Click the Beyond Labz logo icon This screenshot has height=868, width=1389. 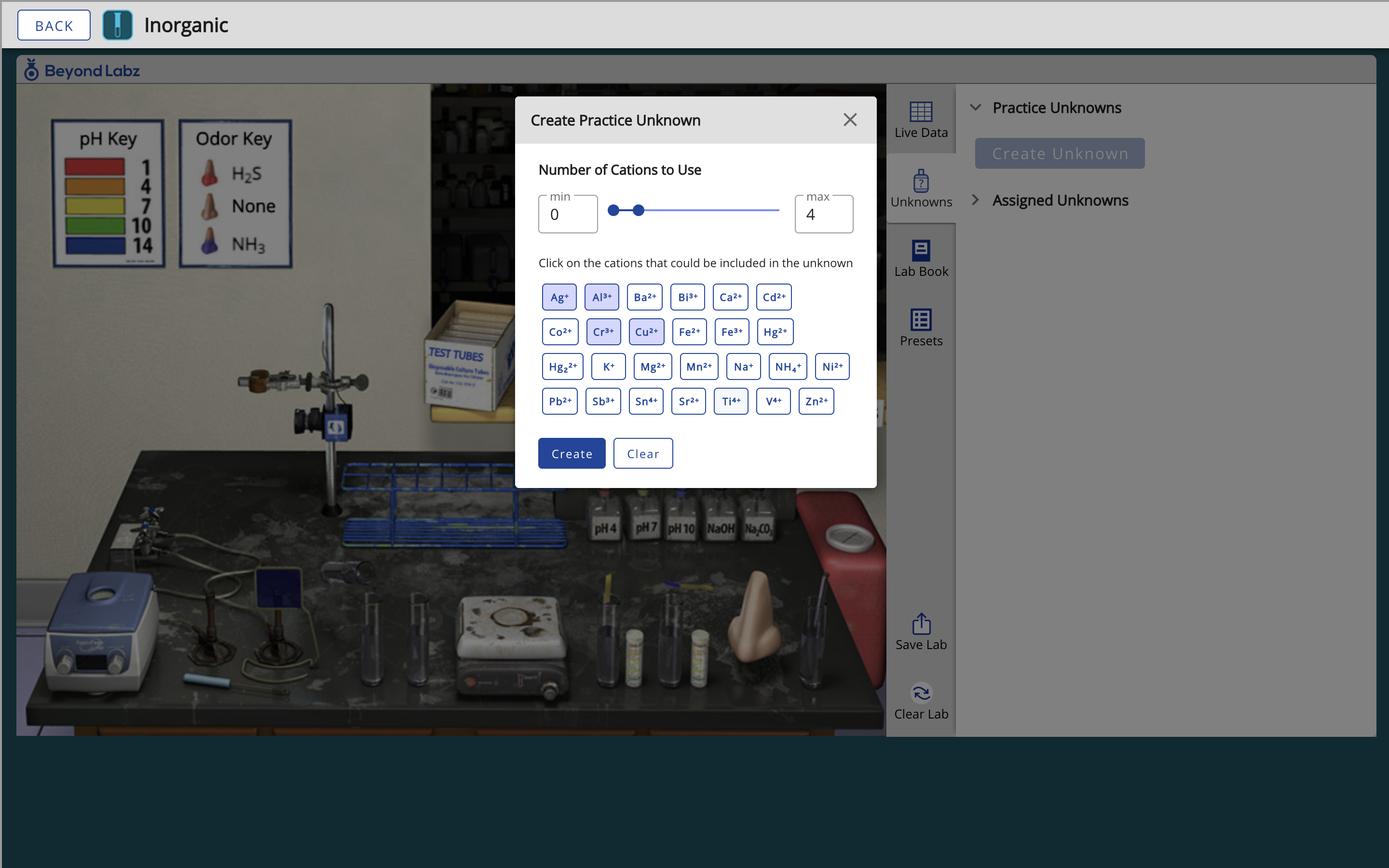click(x=31, y=70)
